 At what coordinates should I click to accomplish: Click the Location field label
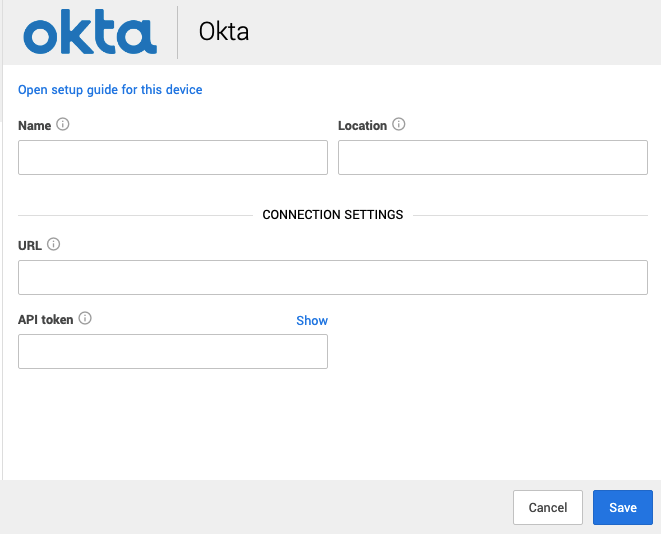point(363,126)
